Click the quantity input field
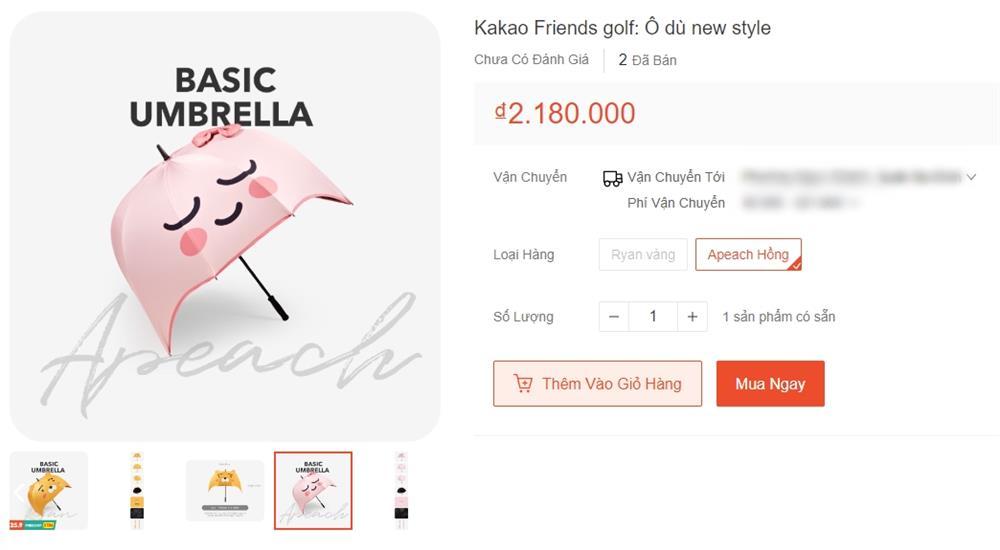 coord(653,317)
